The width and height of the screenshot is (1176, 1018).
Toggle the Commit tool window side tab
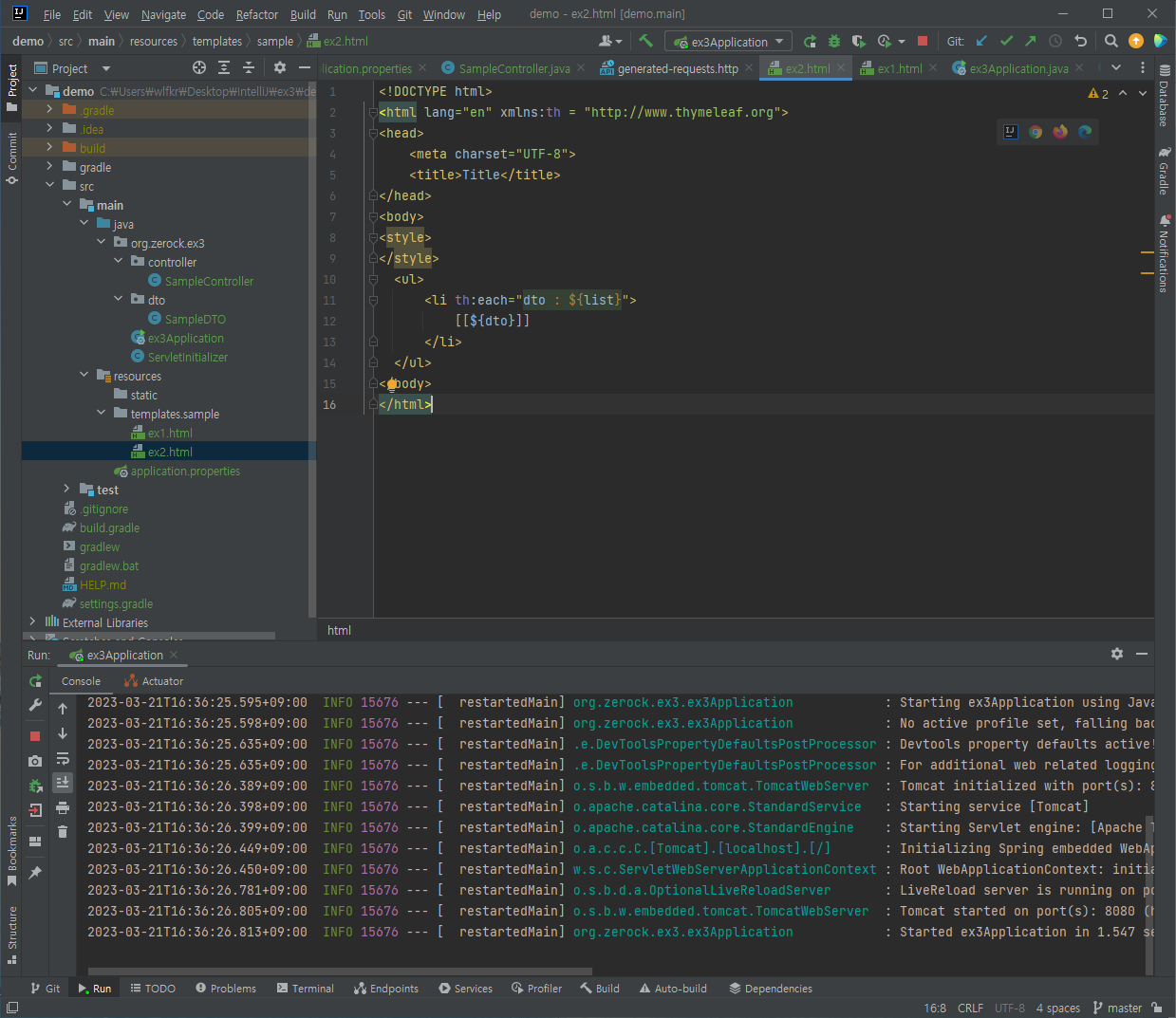[12, 158]
